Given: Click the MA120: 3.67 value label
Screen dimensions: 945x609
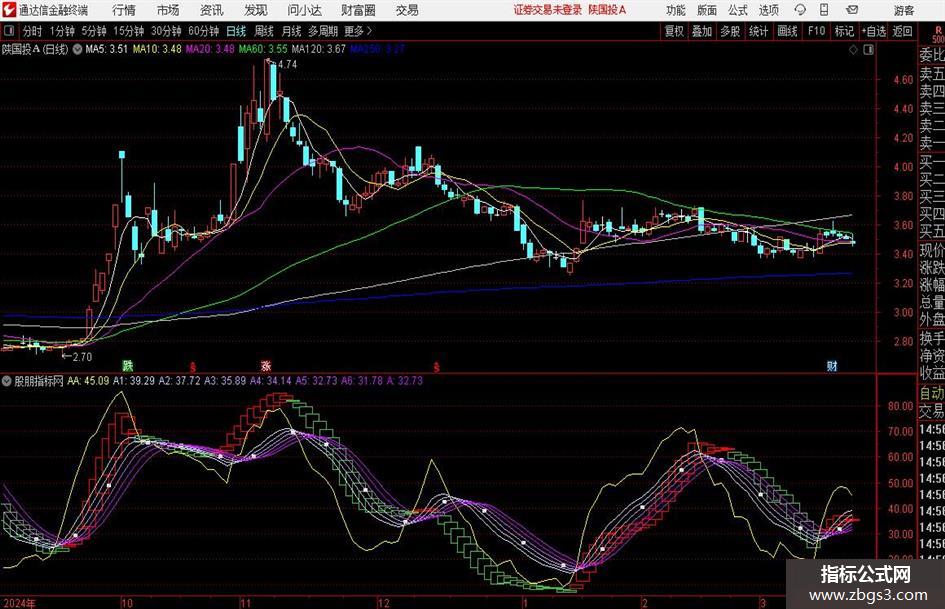Looking at the screenshot, I should 318,49.
